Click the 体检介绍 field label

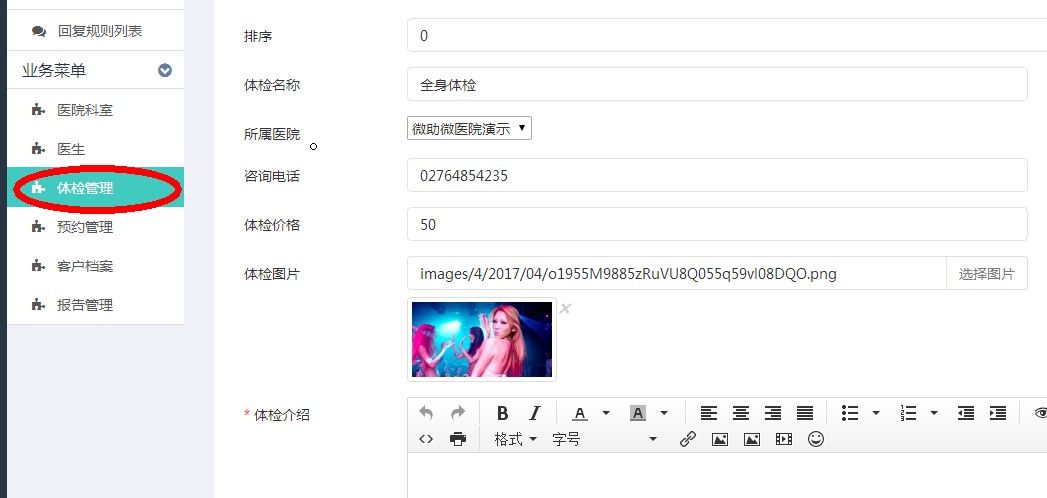(x=281, y=415)
